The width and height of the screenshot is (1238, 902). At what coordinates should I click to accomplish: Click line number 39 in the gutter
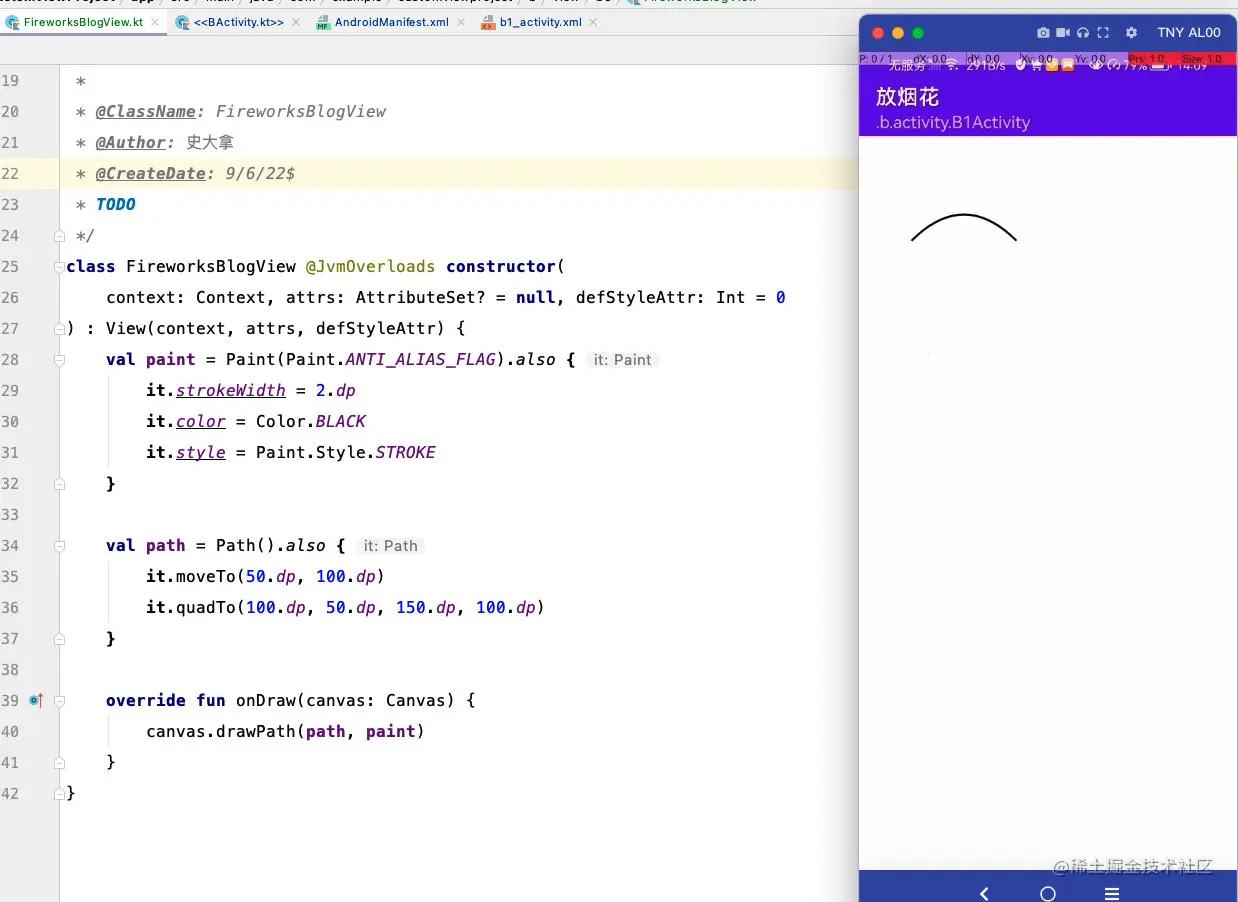[10, 700]
